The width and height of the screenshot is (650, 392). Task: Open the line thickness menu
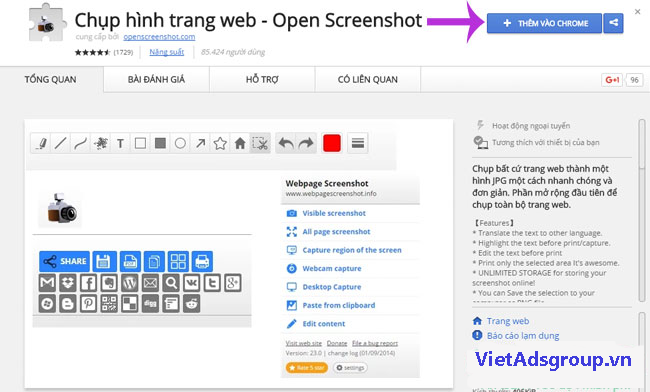coord(358,143)
